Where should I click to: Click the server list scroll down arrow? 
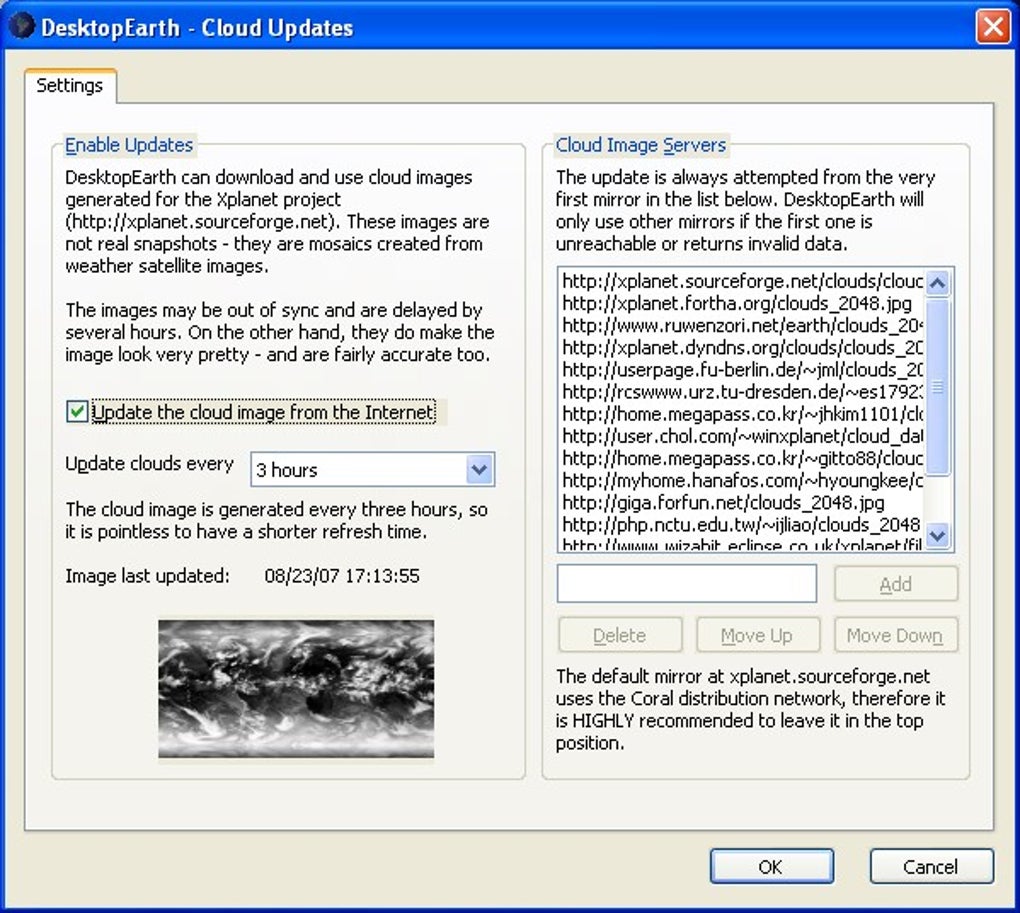[938, 536]
